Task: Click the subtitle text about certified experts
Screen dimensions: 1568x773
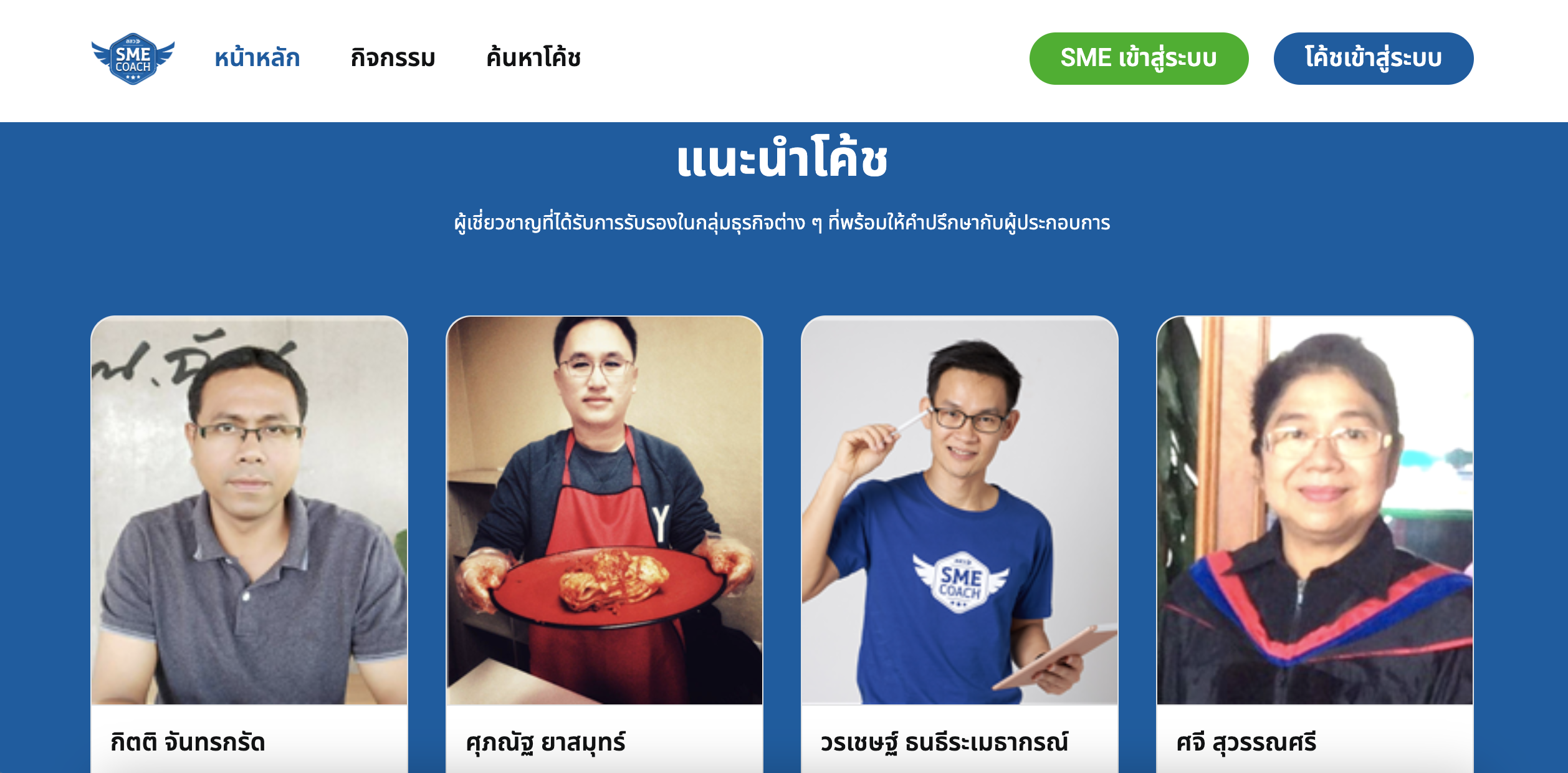Action: 782,223
